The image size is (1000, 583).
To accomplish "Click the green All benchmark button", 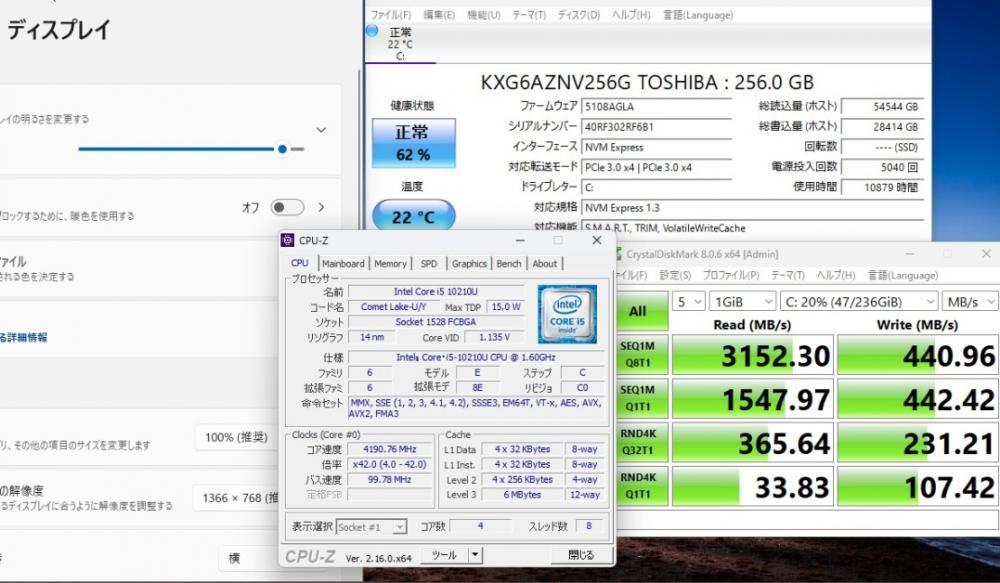I will 637,311.
